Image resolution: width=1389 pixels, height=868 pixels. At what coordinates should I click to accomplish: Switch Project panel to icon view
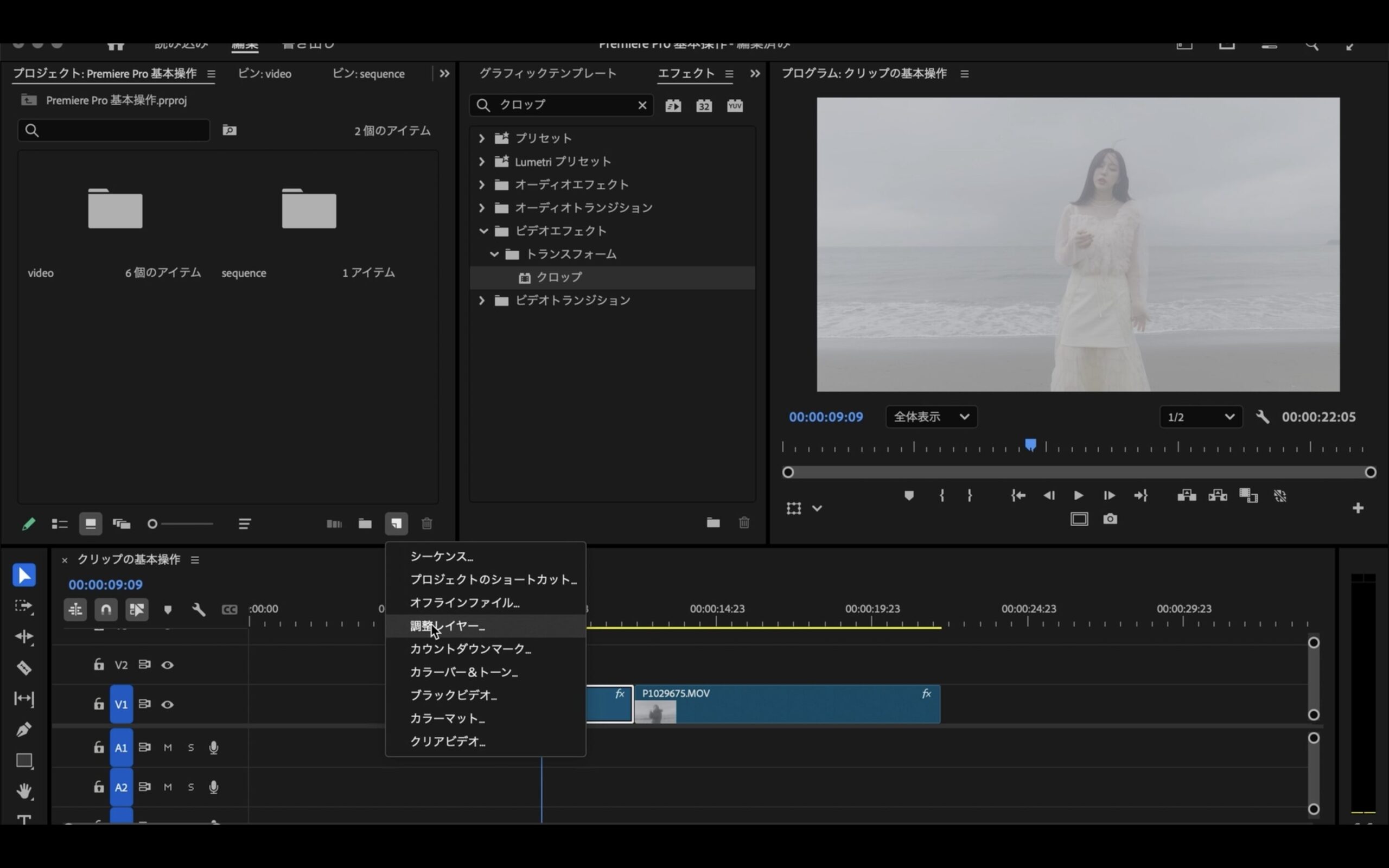click(x=91, y=524)
